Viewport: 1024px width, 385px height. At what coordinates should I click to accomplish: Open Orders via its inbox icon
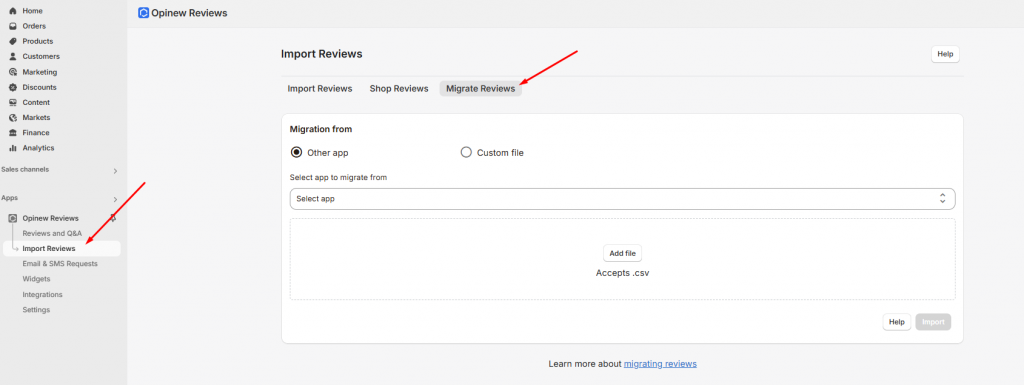coord(12,26)
